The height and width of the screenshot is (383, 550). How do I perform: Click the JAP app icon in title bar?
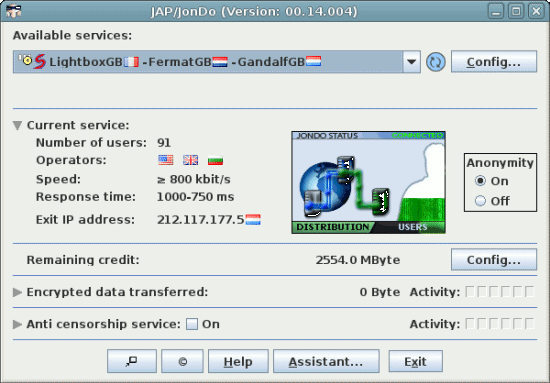click(x=14, y=11)
